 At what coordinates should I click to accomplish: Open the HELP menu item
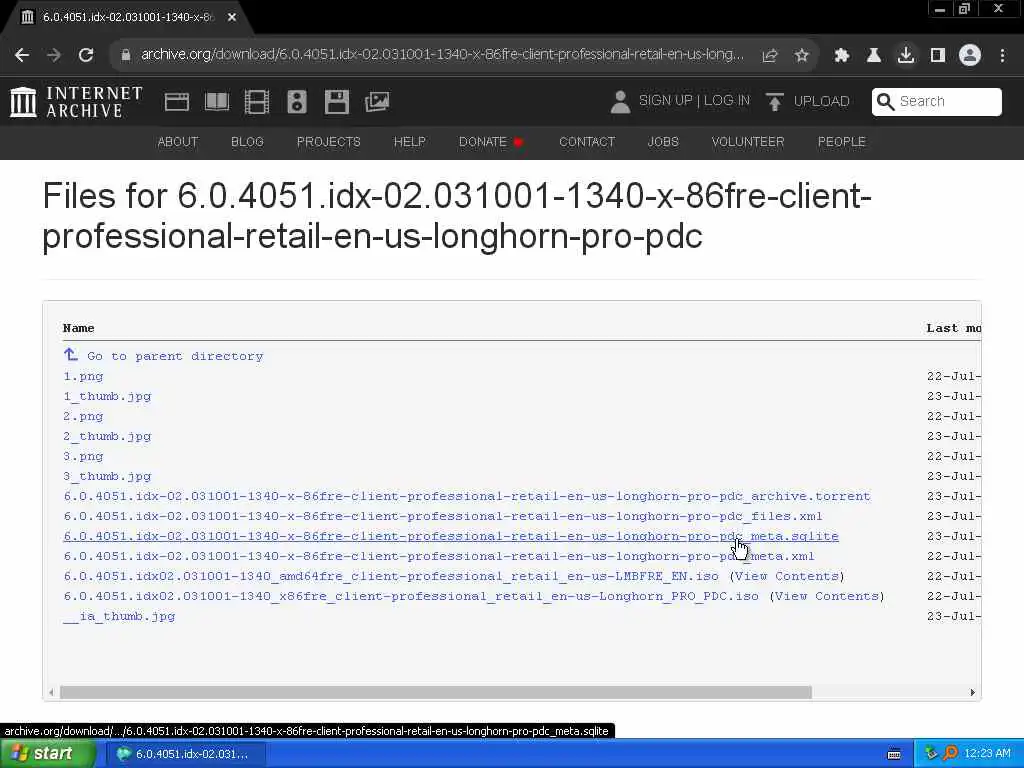tap(409, 142)
